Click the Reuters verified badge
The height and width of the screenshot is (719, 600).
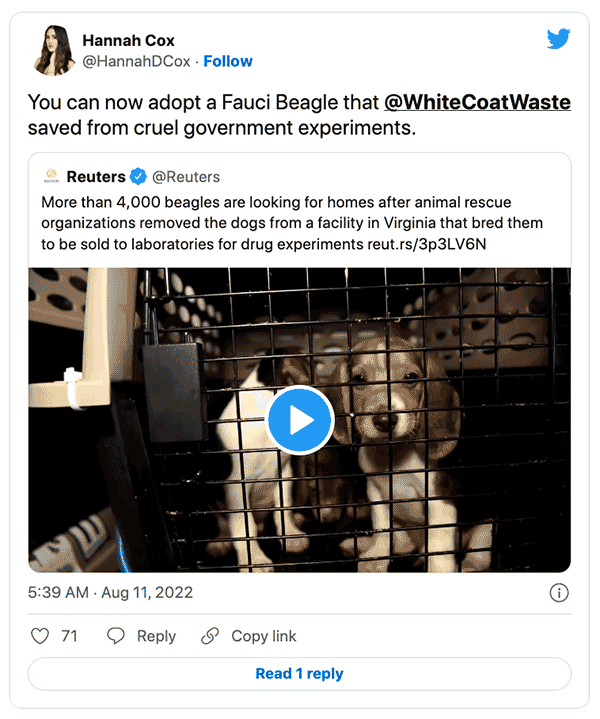coord(138,177)
